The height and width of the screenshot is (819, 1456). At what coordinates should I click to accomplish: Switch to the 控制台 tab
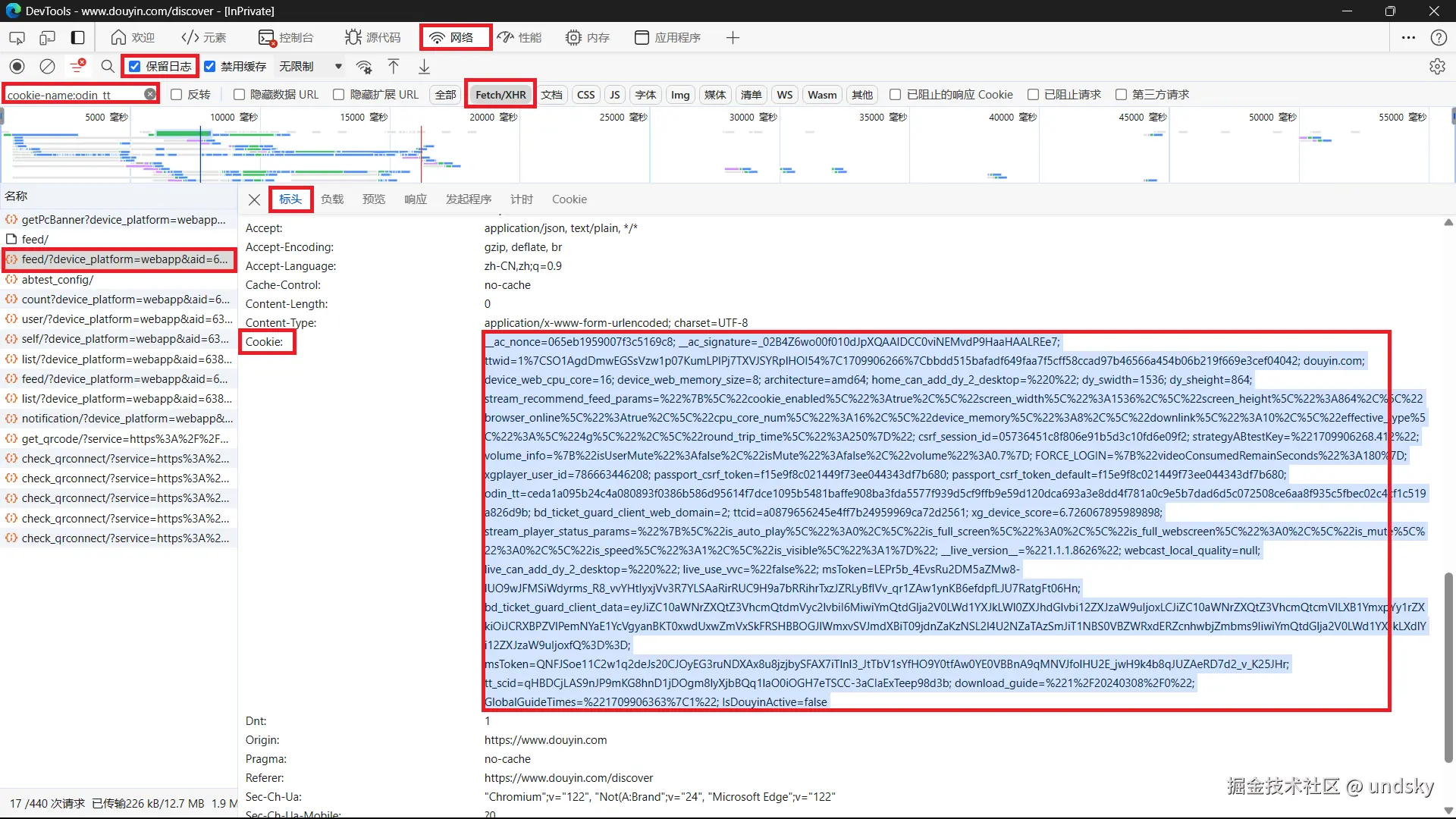(286, 37)
